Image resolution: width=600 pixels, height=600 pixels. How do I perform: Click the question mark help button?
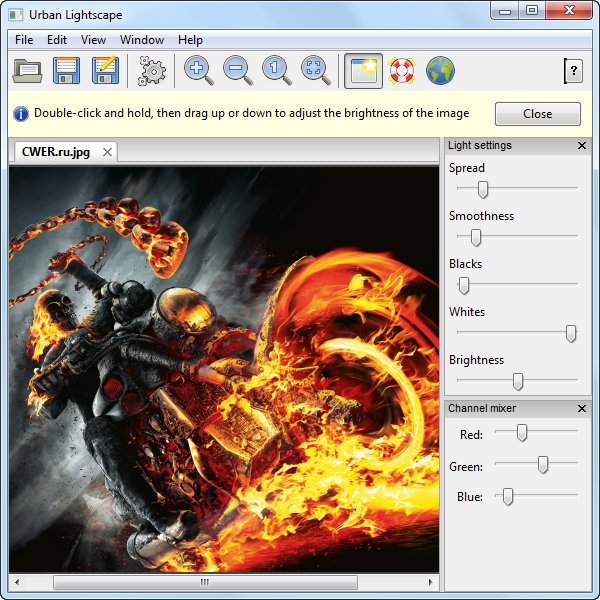[572, 71]
